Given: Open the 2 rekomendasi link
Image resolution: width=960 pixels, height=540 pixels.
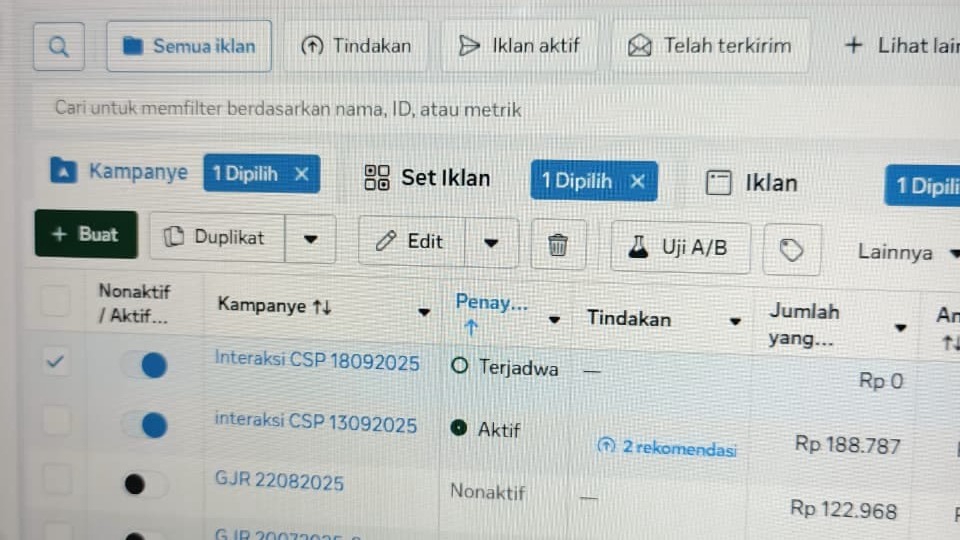Looking at the screenshot, I should pyautogui.click(x=667, y=448).
